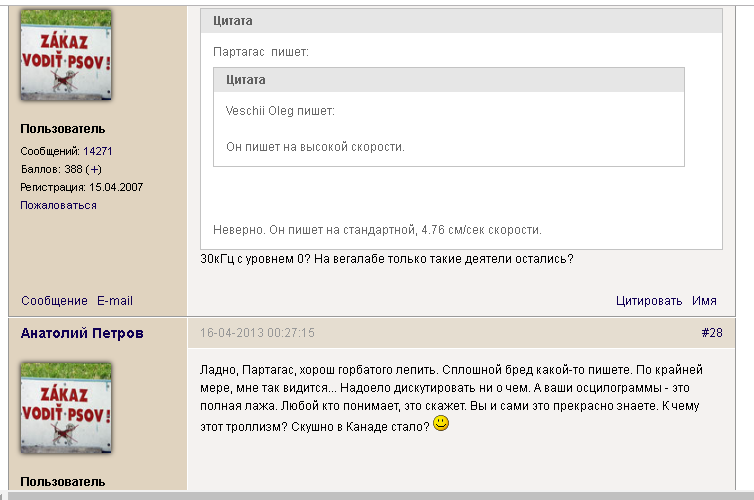754x500 pixels.
Task: Click the (+) link beside Баллов: 388
Action: coord(94,169)
